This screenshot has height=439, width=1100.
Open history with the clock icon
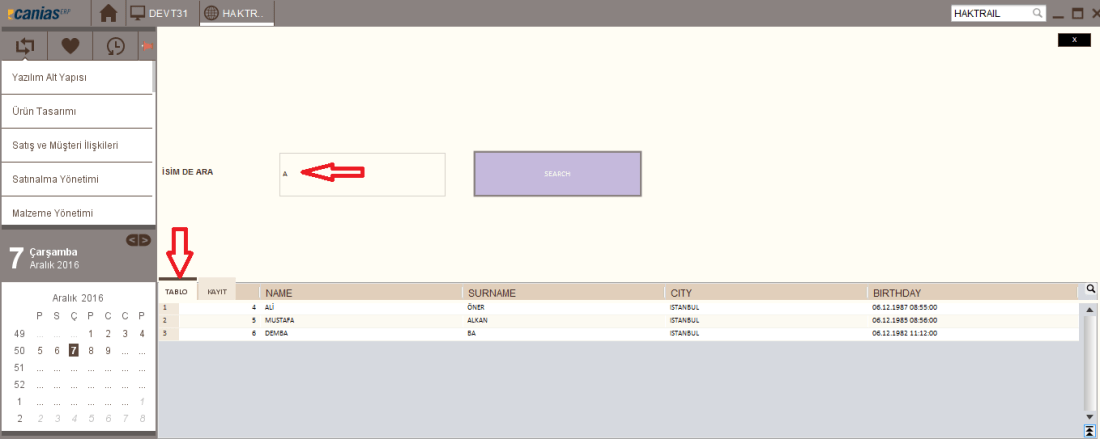coord(116,46)
